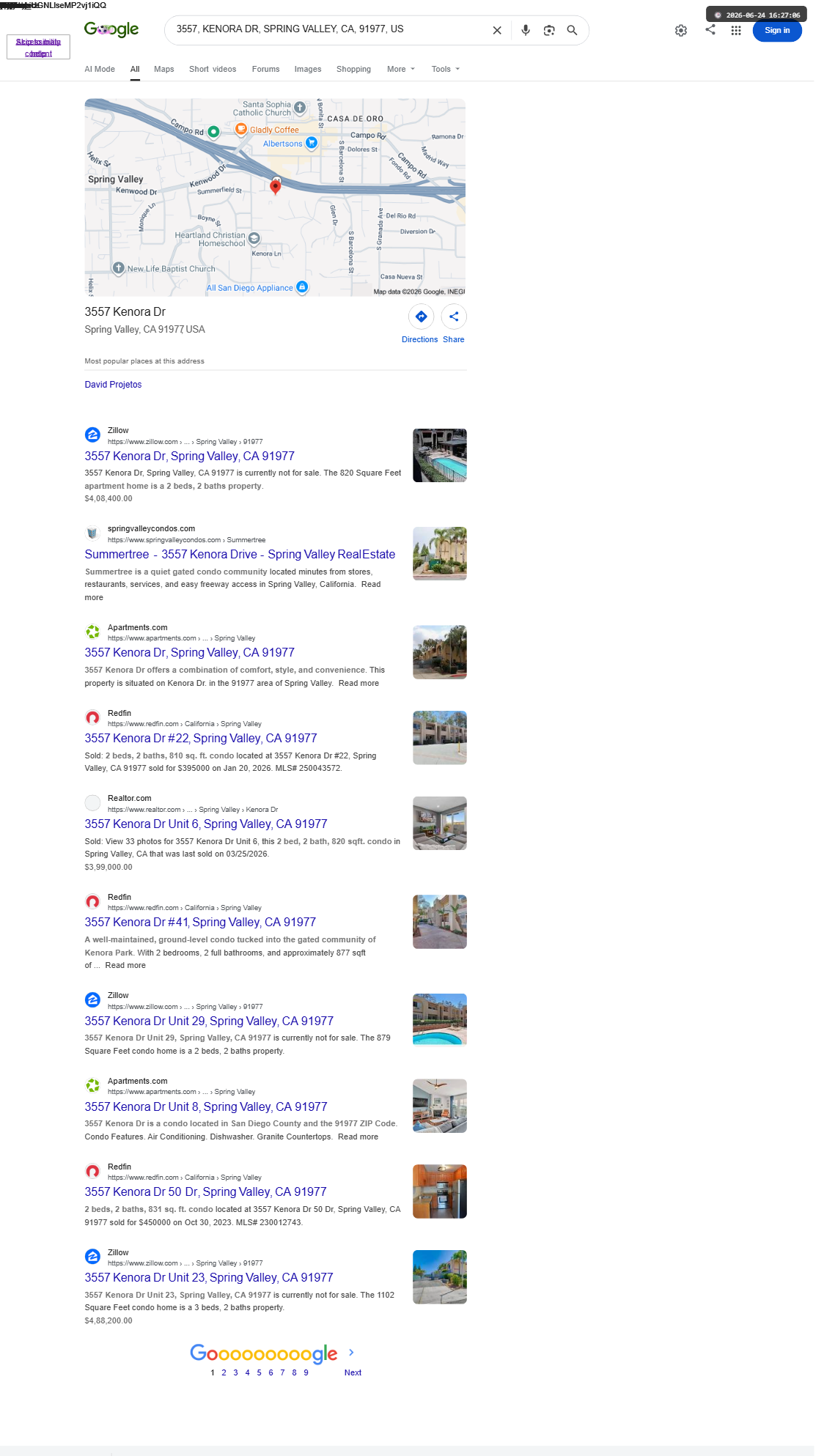Click the Directions icon under the map
Screen dimensions: 824x1456
(421, 317)
